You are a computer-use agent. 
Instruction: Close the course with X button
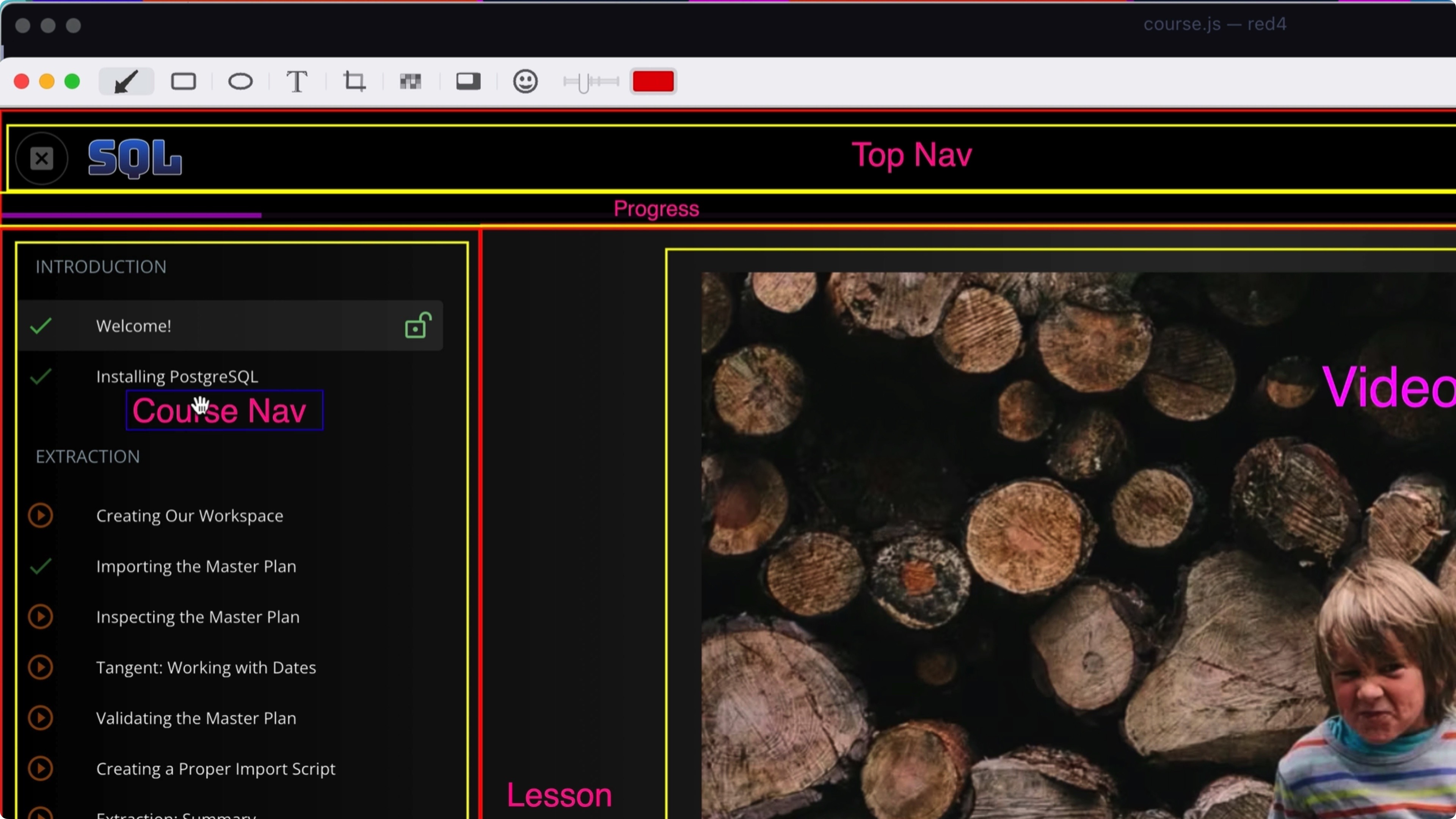tap(42, 158)
